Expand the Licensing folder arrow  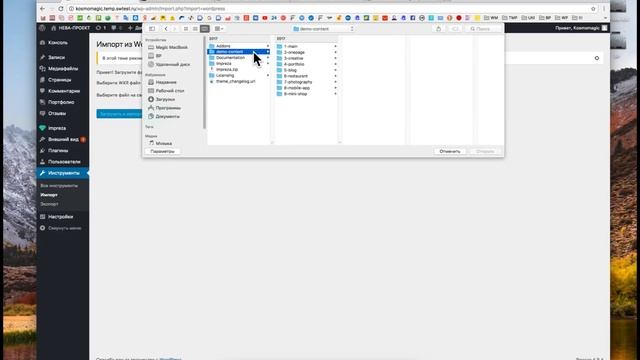[x=268, y=76]
